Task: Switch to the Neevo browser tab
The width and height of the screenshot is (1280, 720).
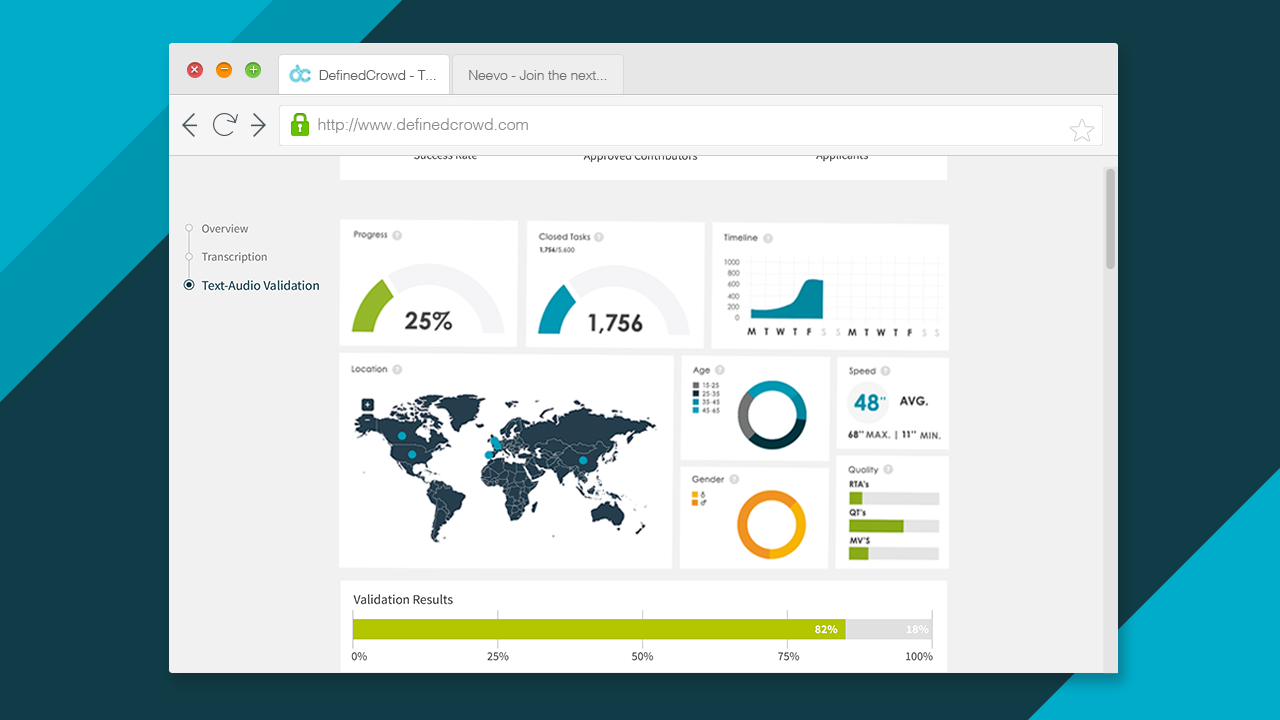Action: point(537,75)
